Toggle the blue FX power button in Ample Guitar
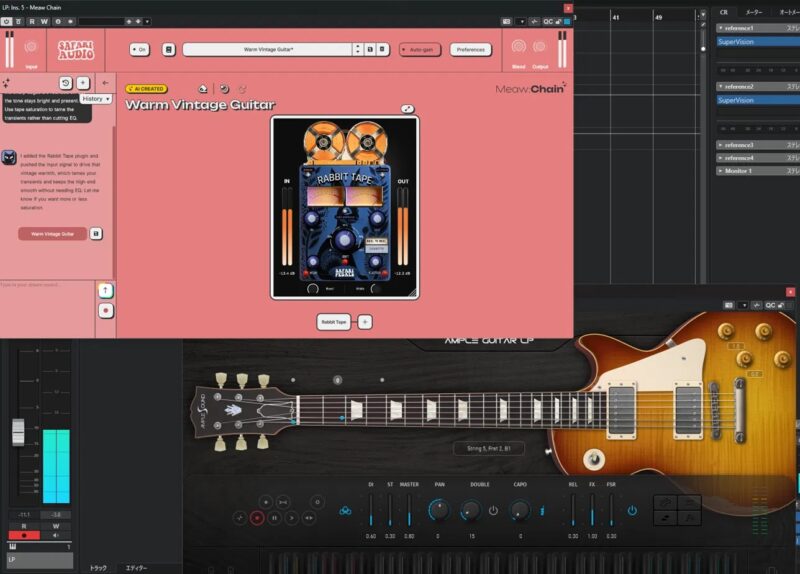The height and width of the screenshot is (574, 800). tap(632, 510)
